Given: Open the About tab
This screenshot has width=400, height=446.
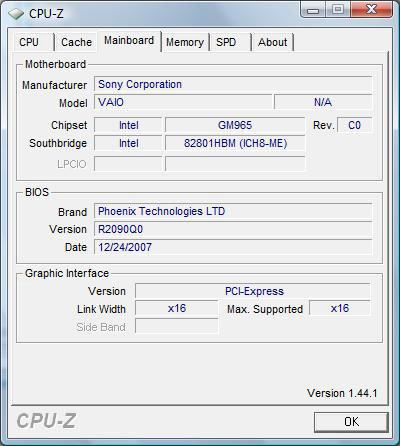Looking at the screenshot, I should click(272, 42).
